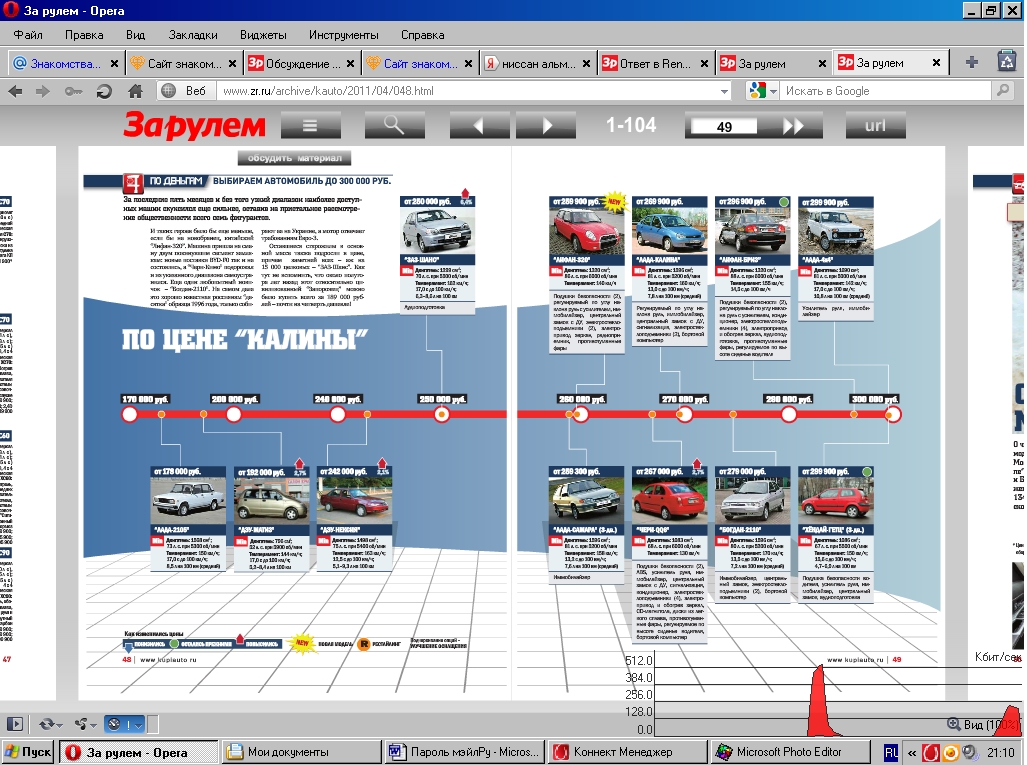The width and height of the screenshot is (1027, 765).
Task: Switch to Коннект Менеджер in taskbar
Action: click(x=627, y=752)
